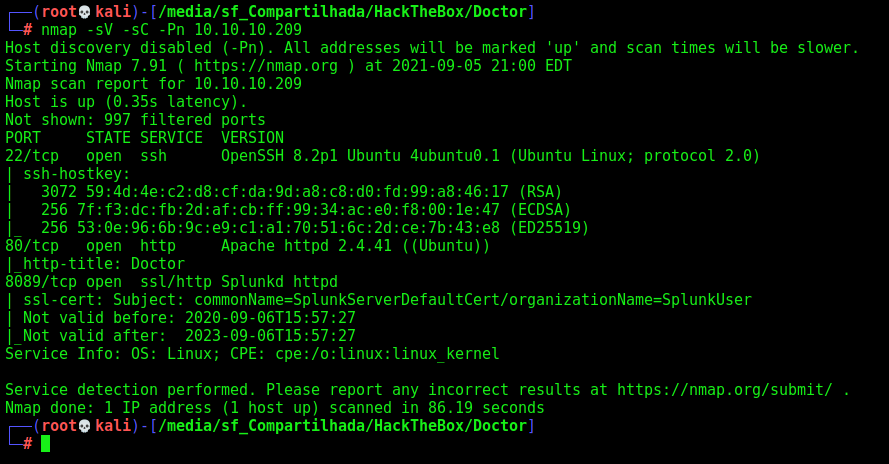Click the skull icon in the bottom prompt

tap(84, 426)
